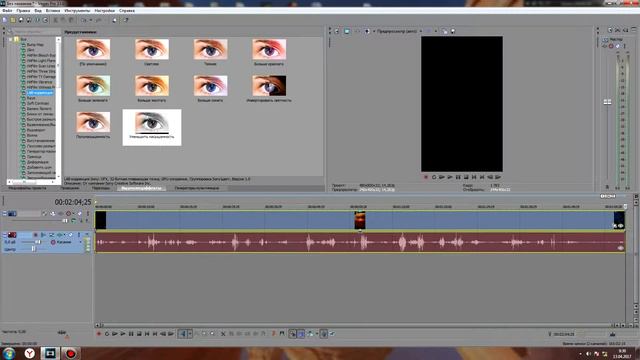This screenshot has height=360, width=640.
Task: Arm the audio track for recording
Action: tap(36, 235)
